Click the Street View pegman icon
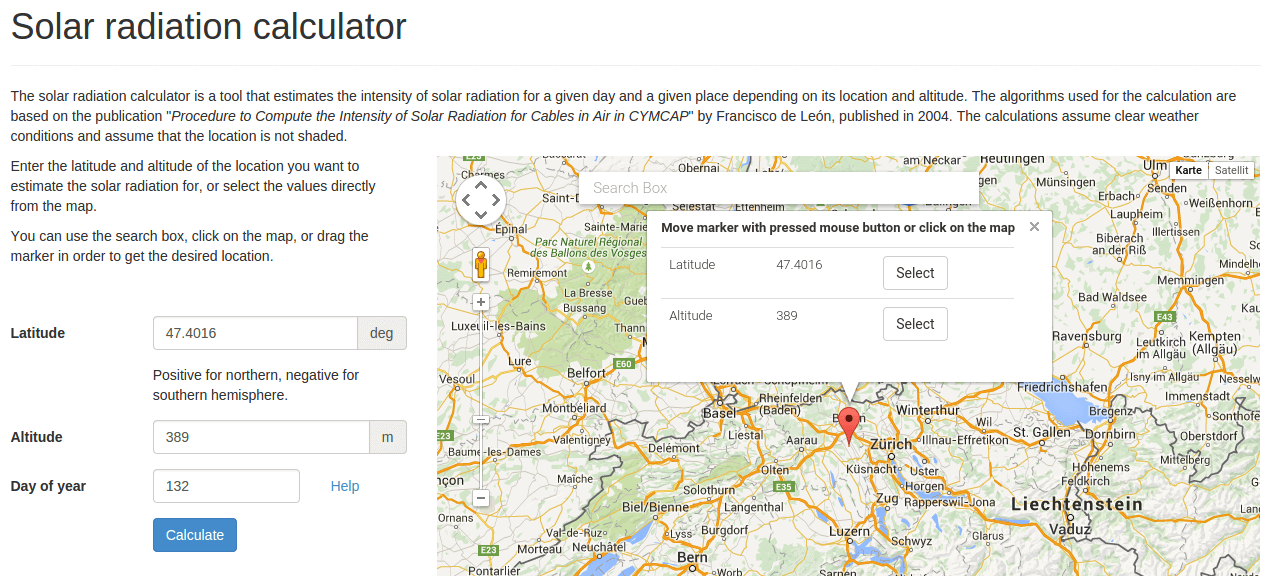This screenshot has width=1272, height=576. (481, 265)
